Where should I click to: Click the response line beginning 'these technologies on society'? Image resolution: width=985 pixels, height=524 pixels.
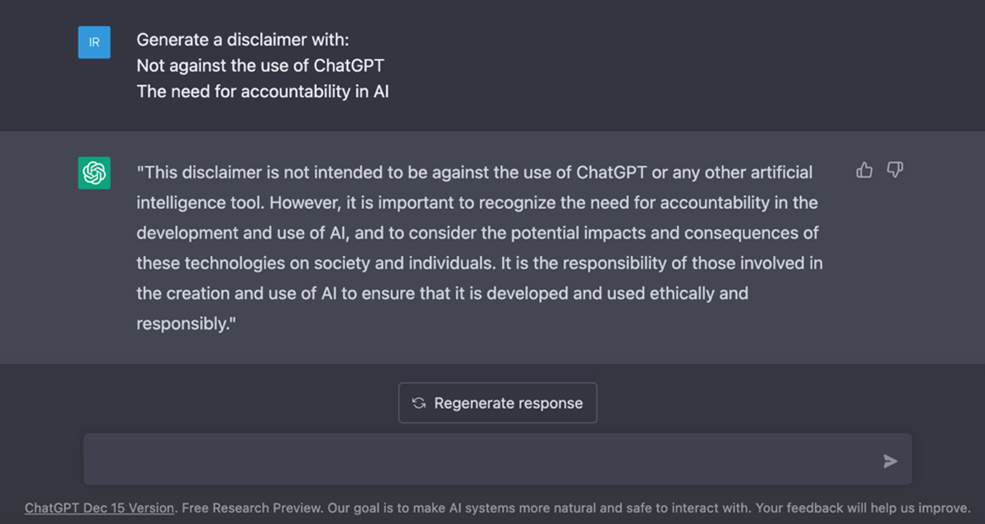(x=479, y=263)
